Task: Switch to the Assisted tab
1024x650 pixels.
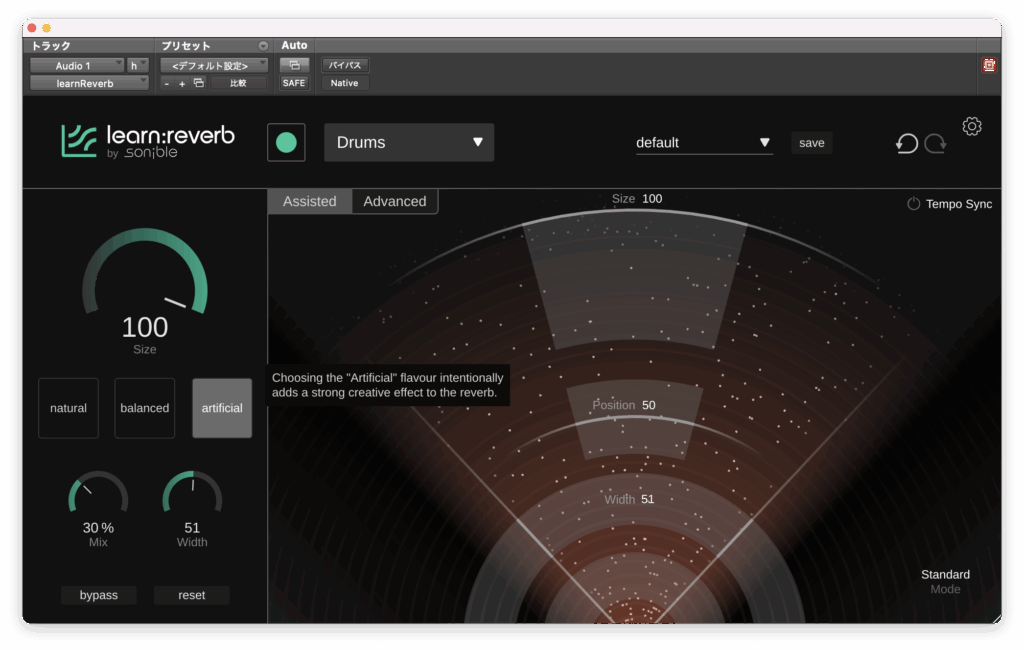Action: (310, 201)
